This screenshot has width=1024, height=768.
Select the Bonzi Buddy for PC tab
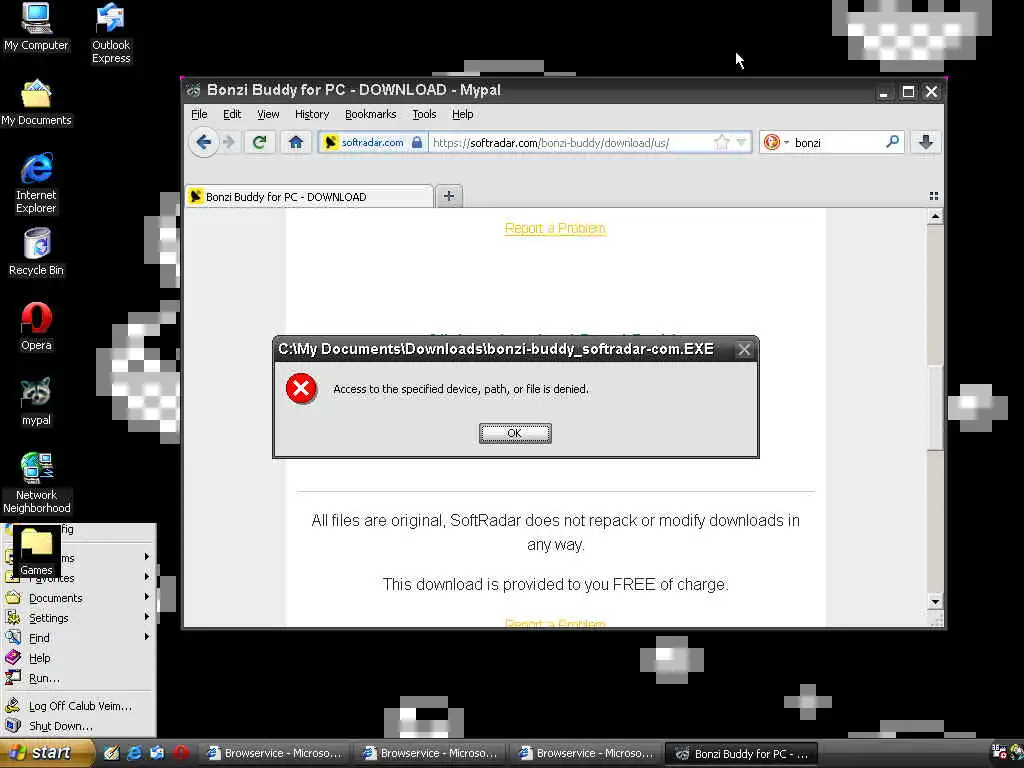pyautogui.click(x=309, y=197)
